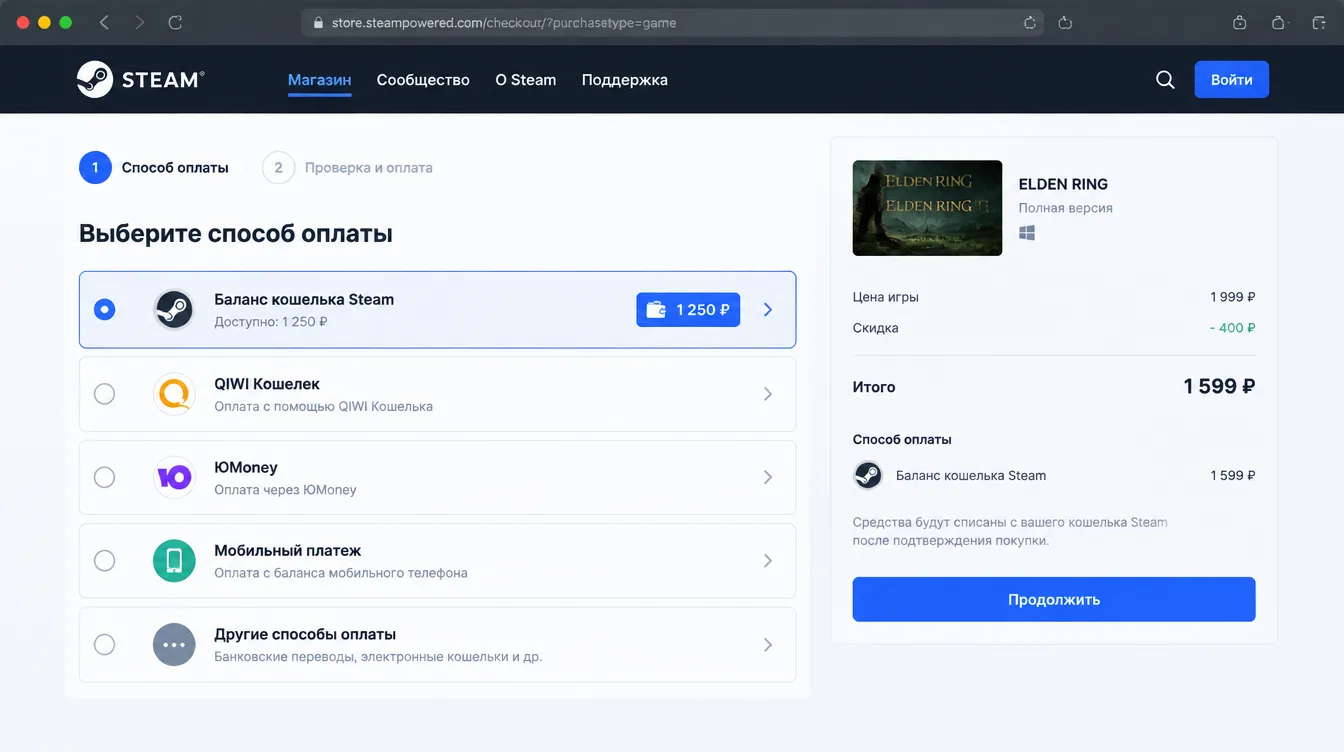
Task: Click the browser forward arrow
Action: tap(139, 22)
